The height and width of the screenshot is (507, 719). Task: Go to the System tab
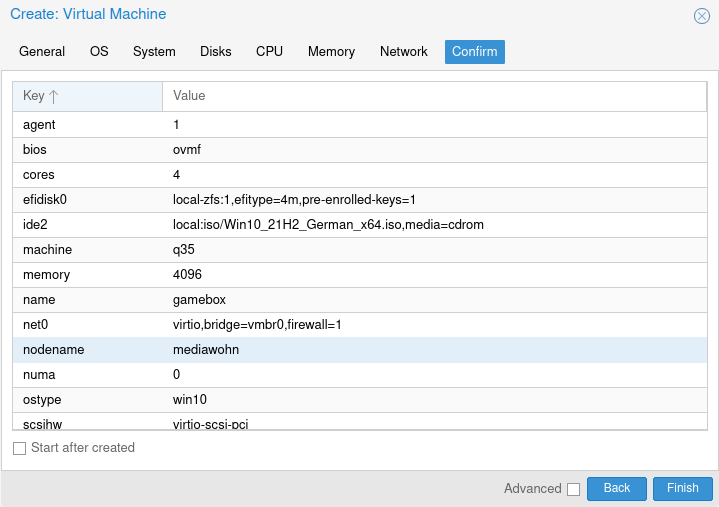click(x=154, y=52)
